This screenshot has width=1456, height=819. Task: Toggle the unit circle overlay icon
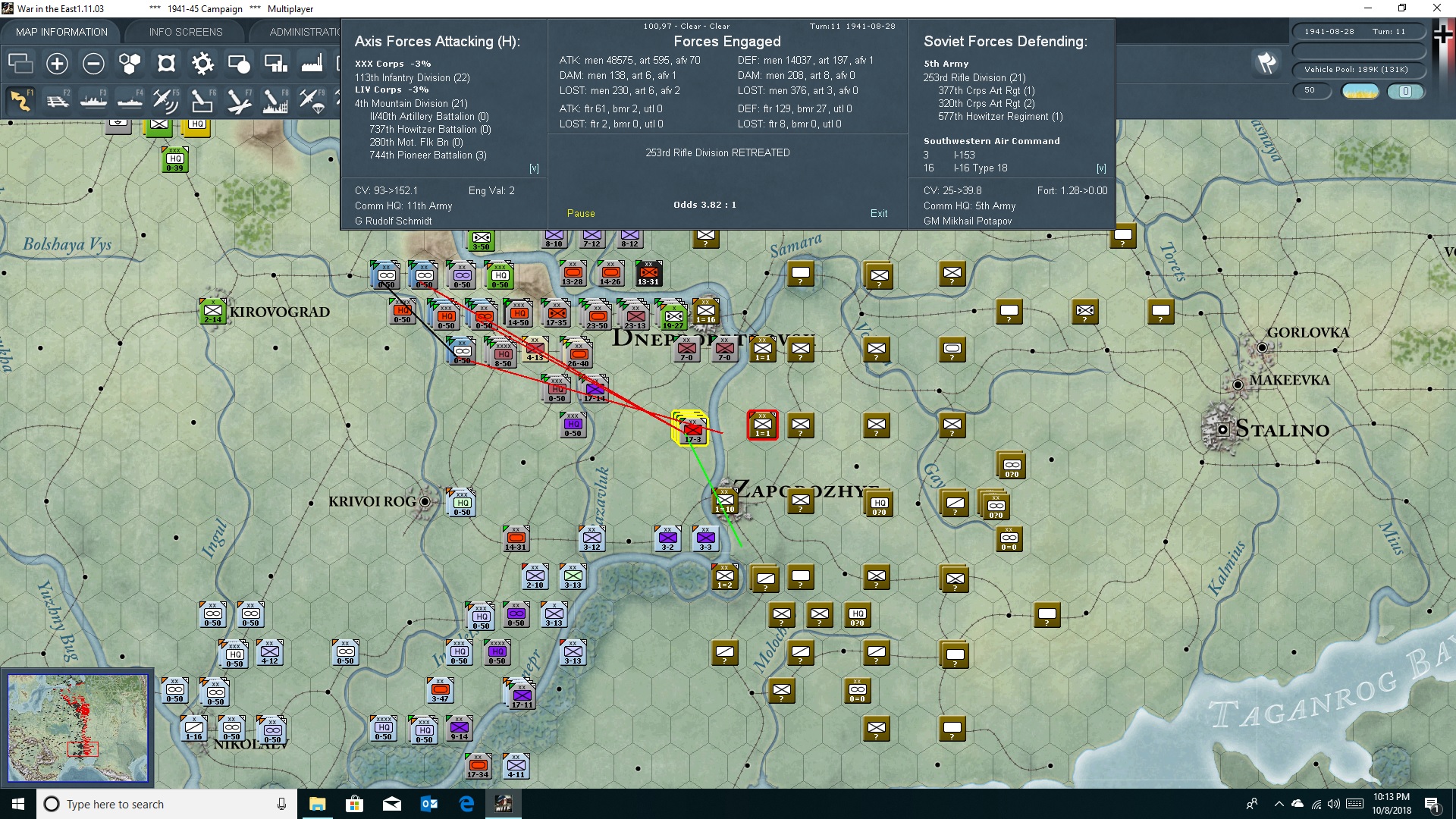[239, 64]
